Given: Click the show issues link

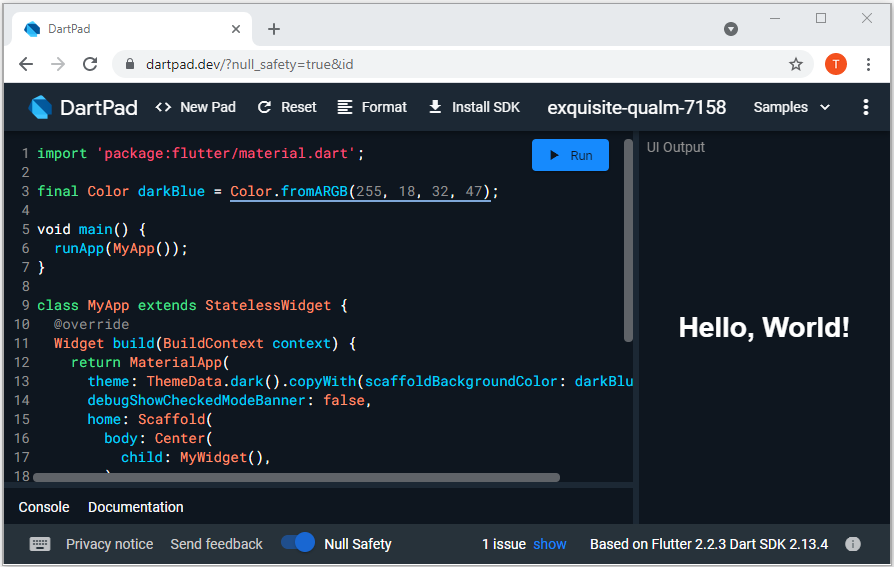Looking at the screenshot, I should (550, 544).
